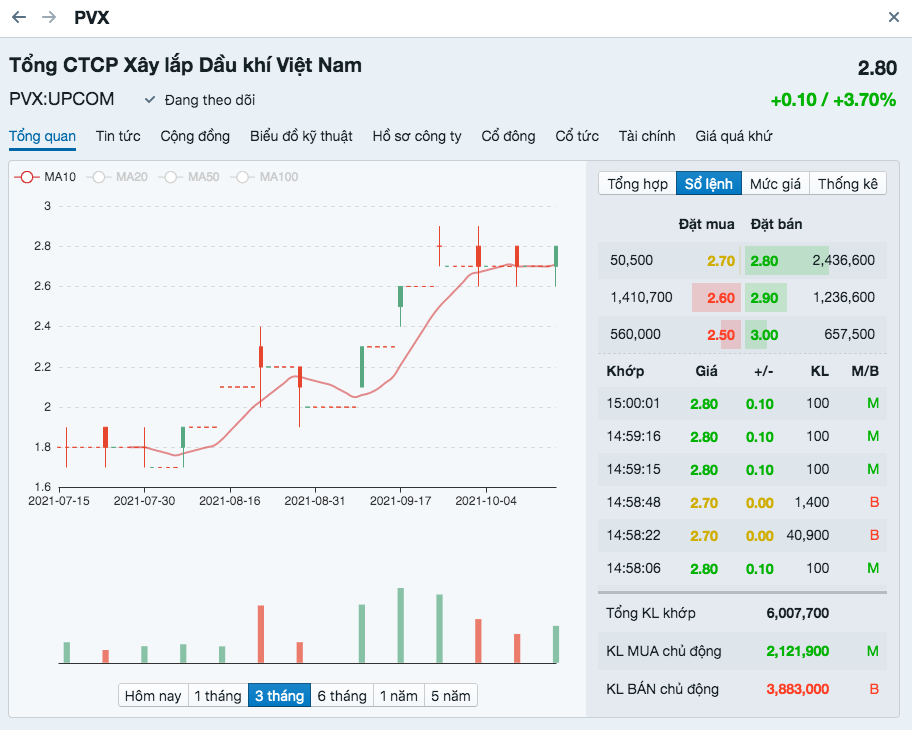Set chart range to 1 tháng

click(x=218, y=696)
